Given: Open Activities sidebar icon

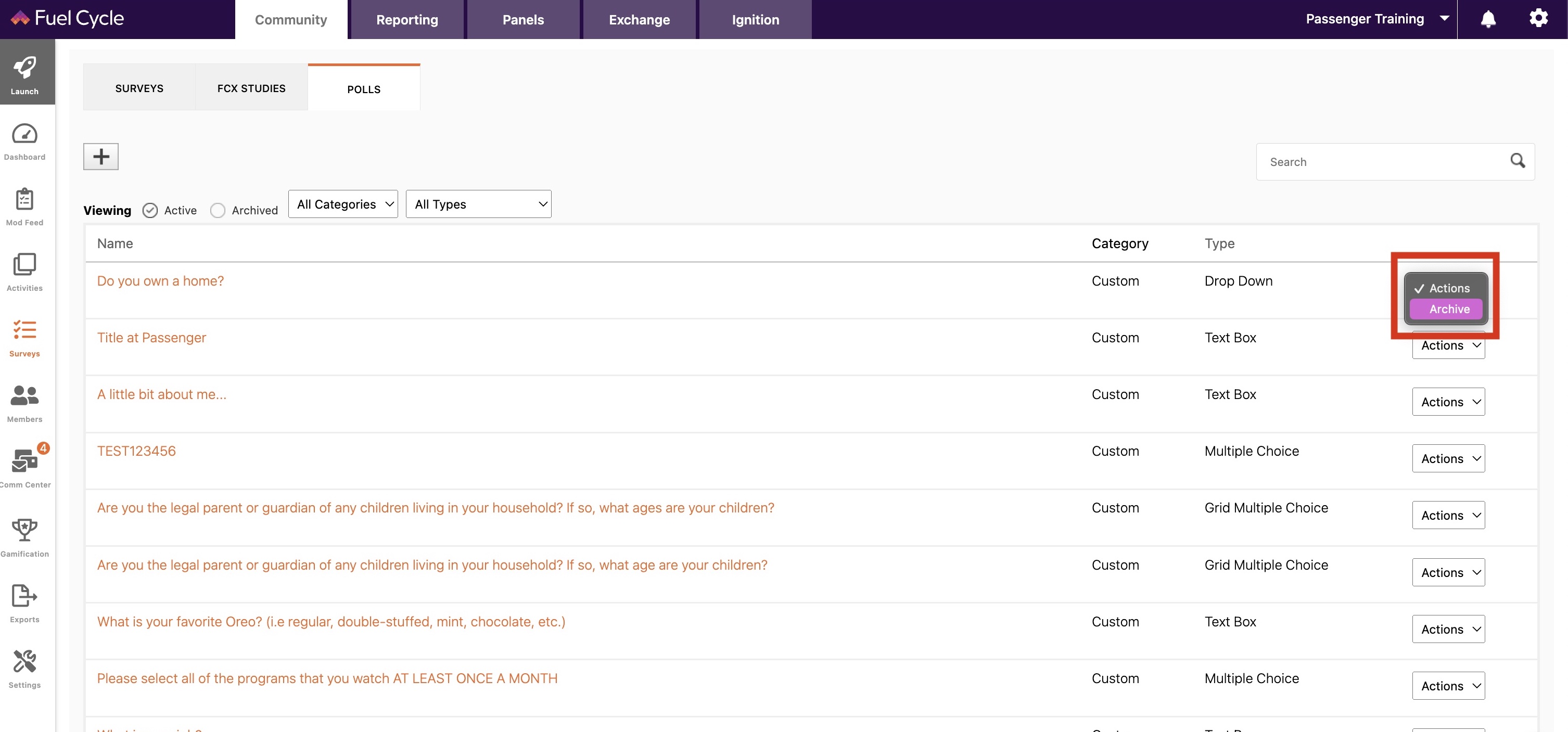Looking at the screenshot, I should coord(24,265).
